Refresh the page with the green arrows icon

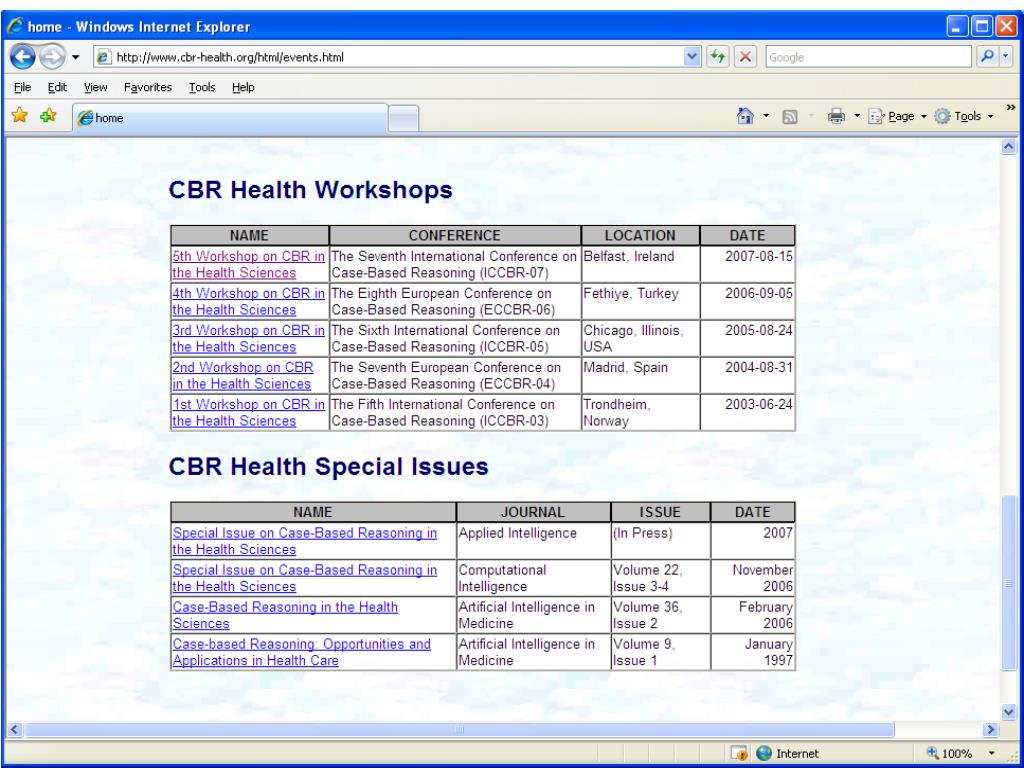point(718,57)
